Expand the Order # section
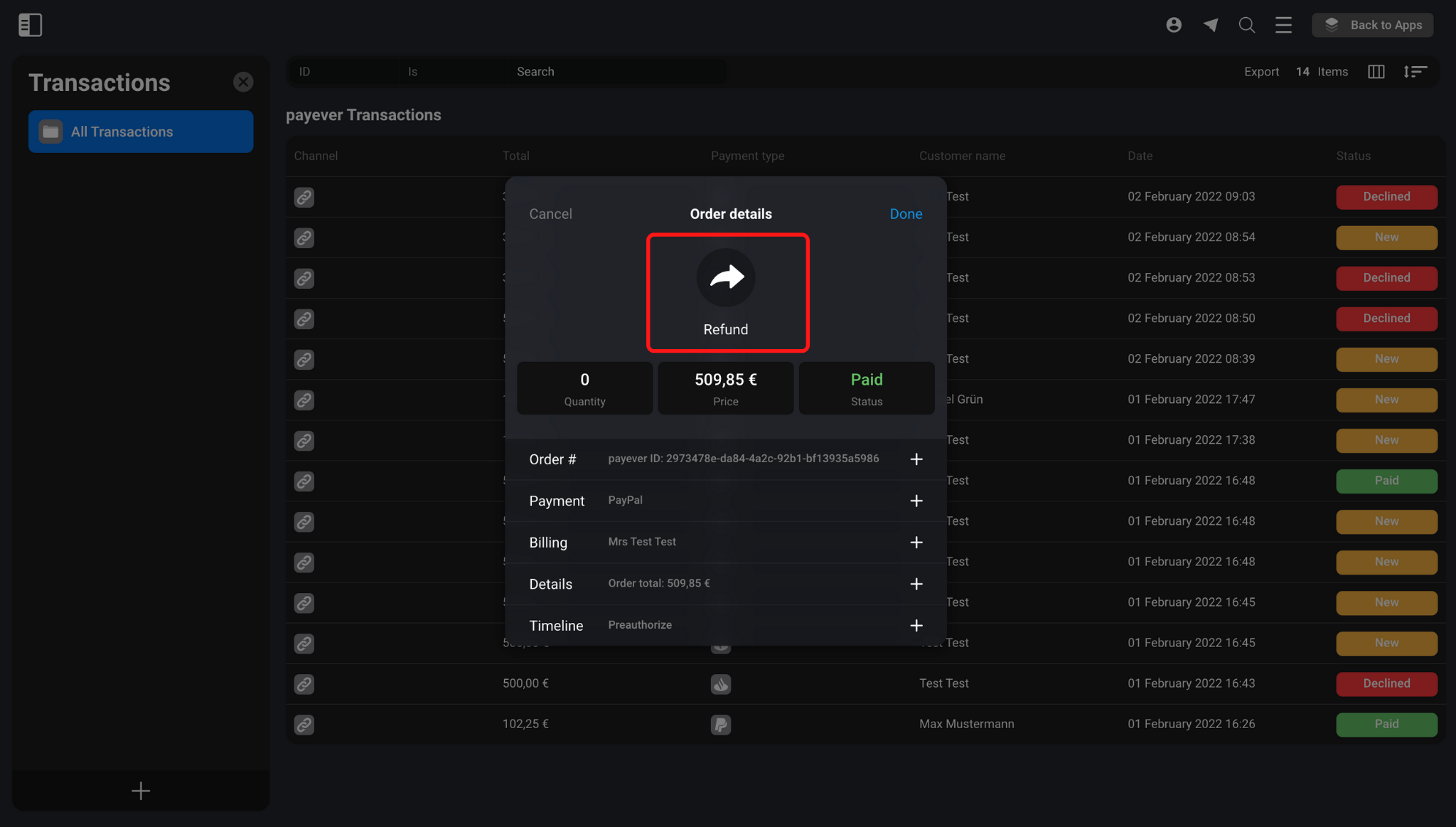This screenshot has height=827, width=1456. click(916, 459)
